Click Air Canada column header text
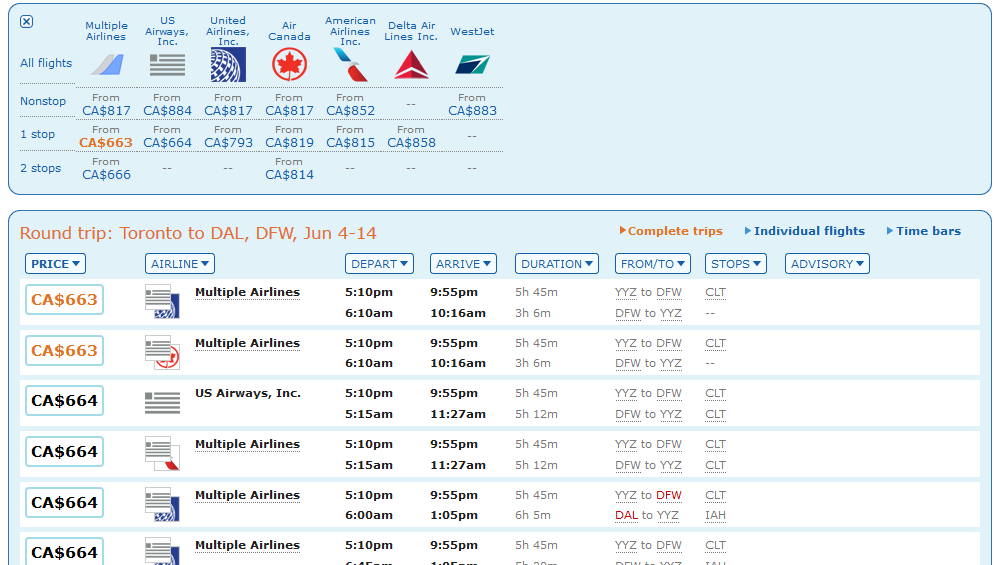Image resolution: width=997 pixels, height=565 pixels. point(289,31)
